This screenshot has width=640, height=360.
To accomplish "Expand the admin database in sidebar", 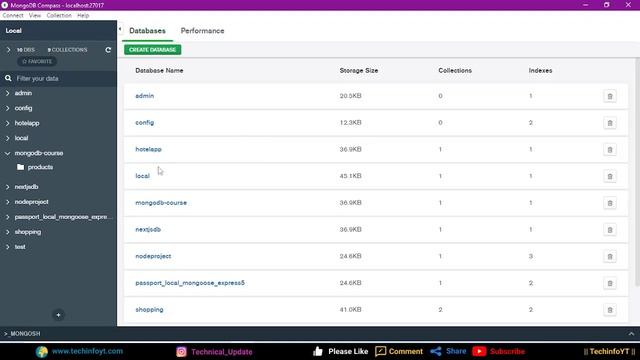I will 8,93.
